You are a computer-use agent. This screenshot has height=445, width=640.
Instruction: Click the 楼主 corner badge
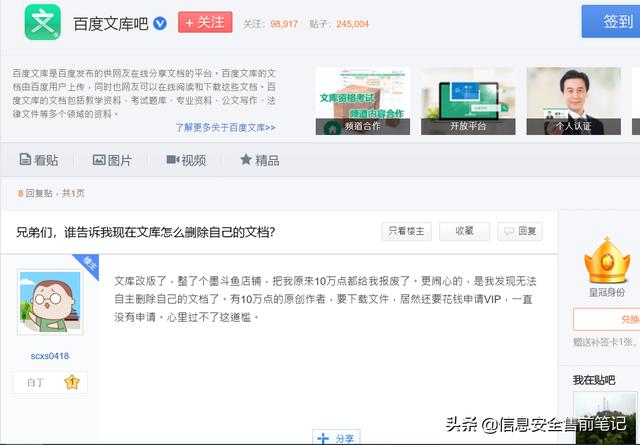(89, 264)
